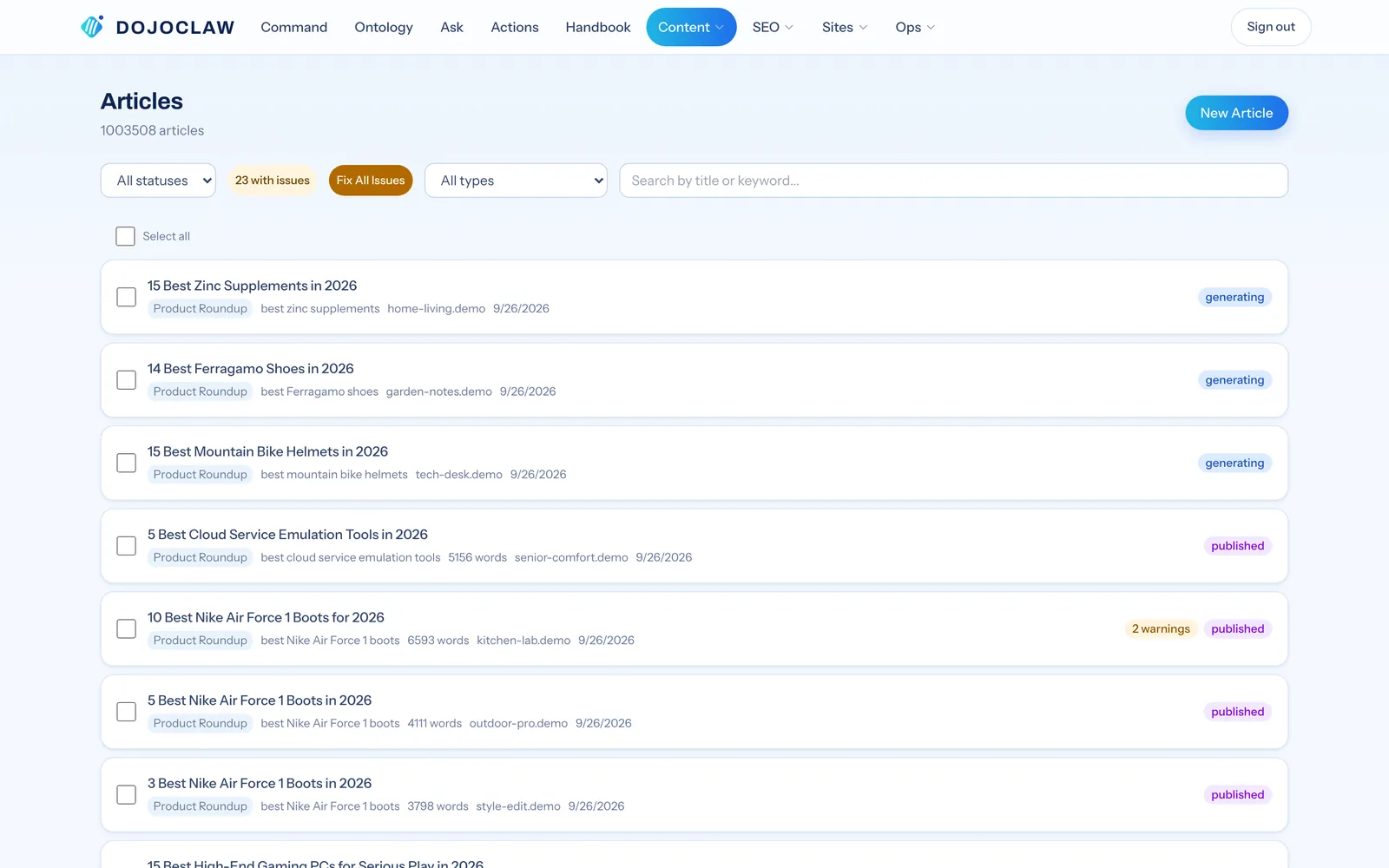
Task: Click the DOJOCLAW brand name
Action: pyautogui.click(x=175, y=27)
